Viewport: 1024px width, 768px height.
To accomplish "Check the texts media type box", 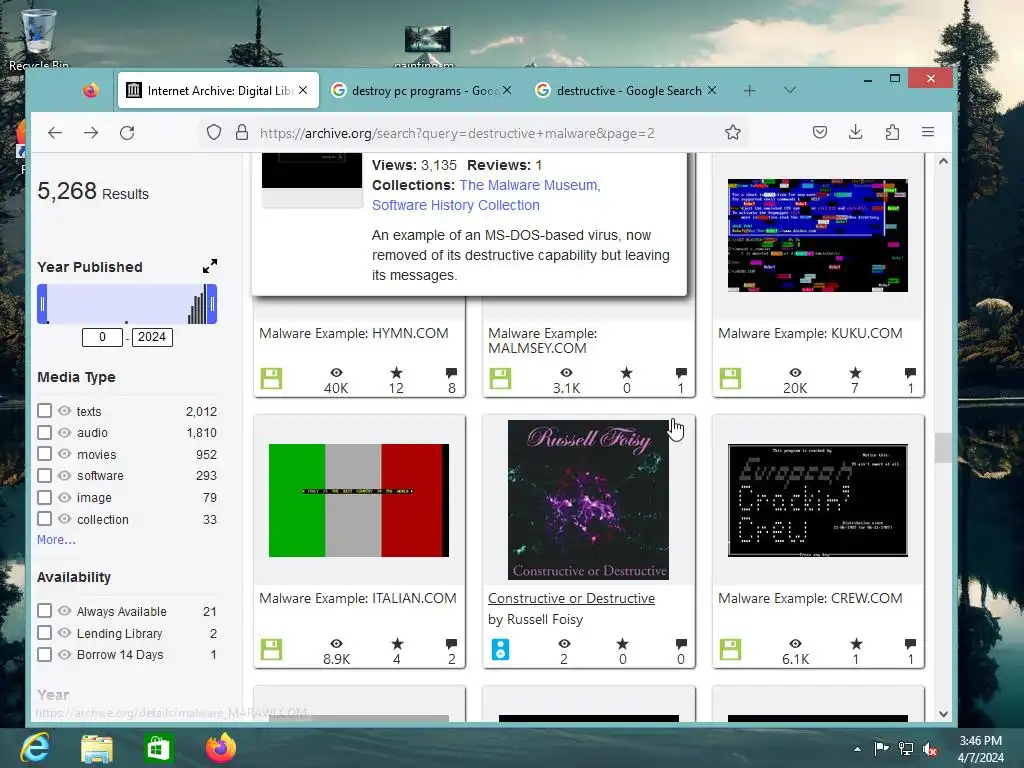I will (x=44, y=411).
